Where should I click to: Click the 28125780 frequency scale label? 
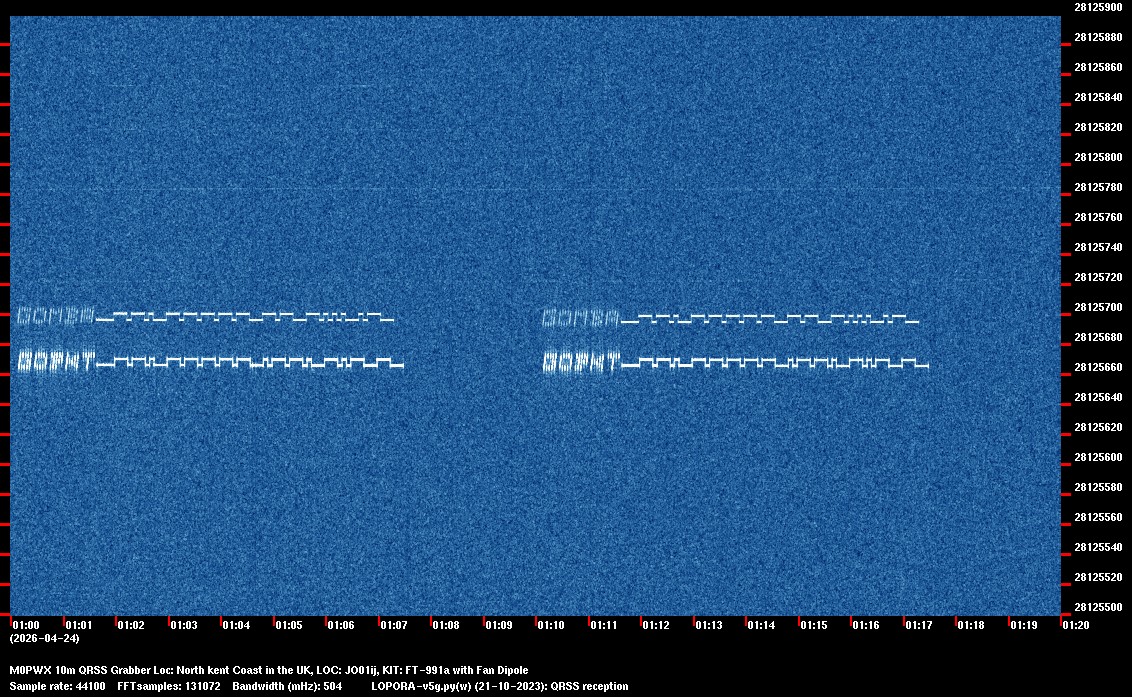pyautogui.click(x=1098, y=187)
